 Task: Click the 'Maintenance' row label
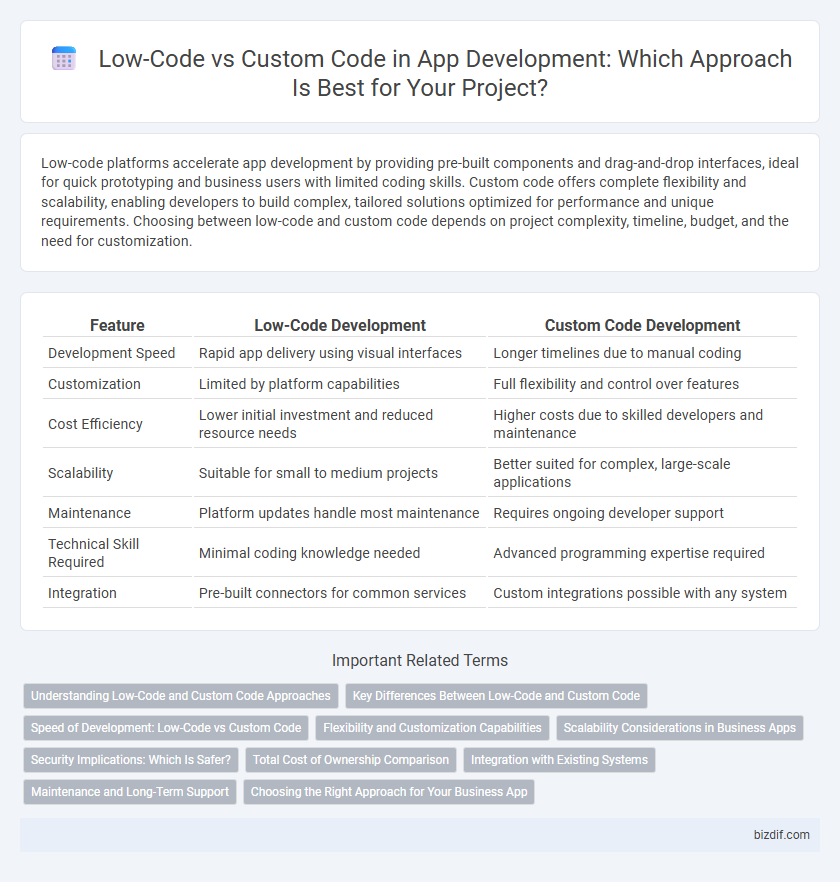pos(89,512)
